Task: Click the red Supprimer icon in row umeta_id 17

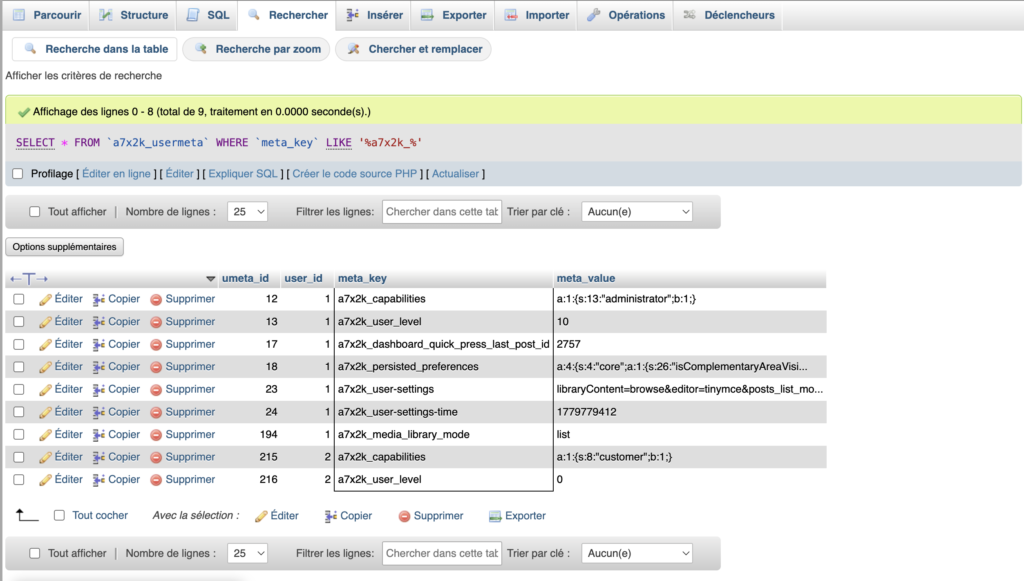Action: pyautogui.click(x=156, y=345)
